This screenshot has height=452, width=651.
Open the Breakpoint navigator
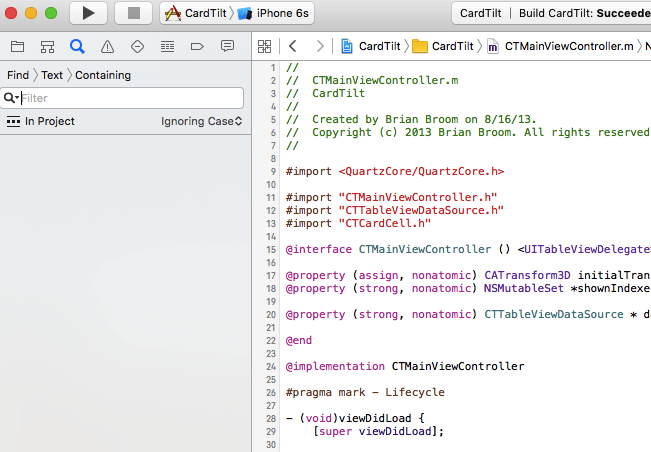coord(197,46)
